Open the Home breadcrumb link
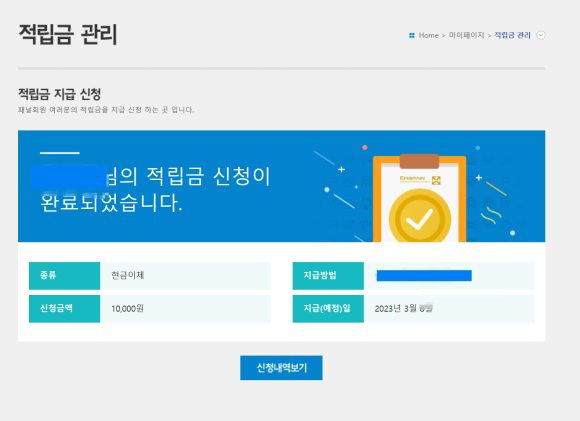The width and height of the screenshot is (580, 421). coord(428,35)
